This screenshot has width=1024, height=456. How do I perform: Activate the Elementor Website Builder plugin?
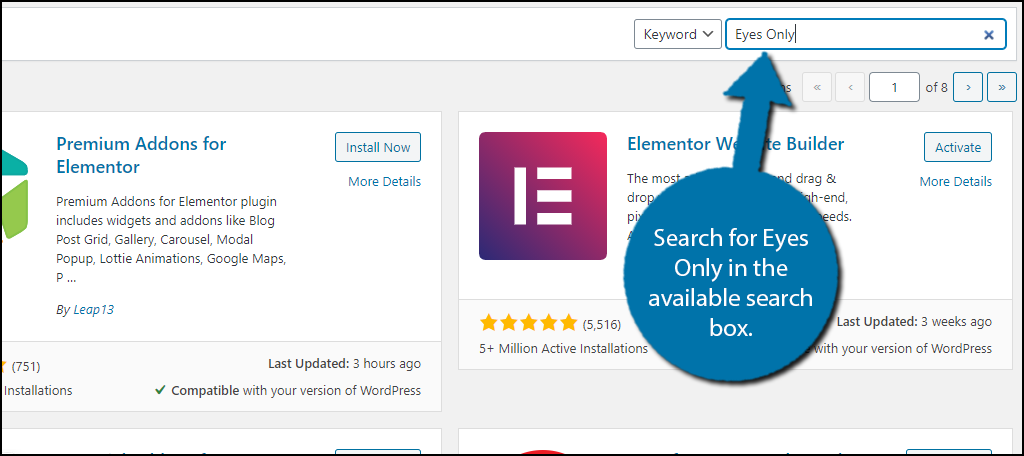point(958,147)
